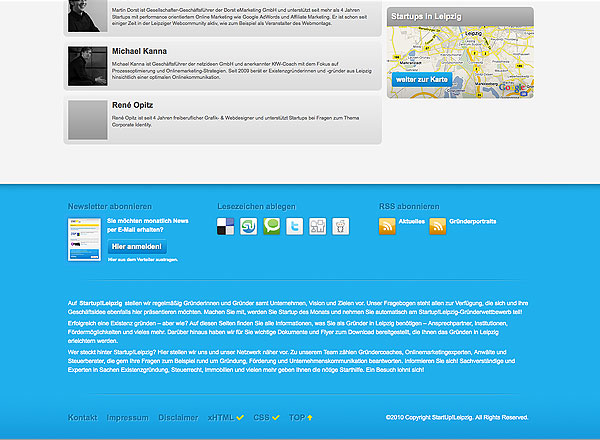Click the yellow up arrow beside TOP
The width and height of the screenshot is (600, 440).
(310, 417)
